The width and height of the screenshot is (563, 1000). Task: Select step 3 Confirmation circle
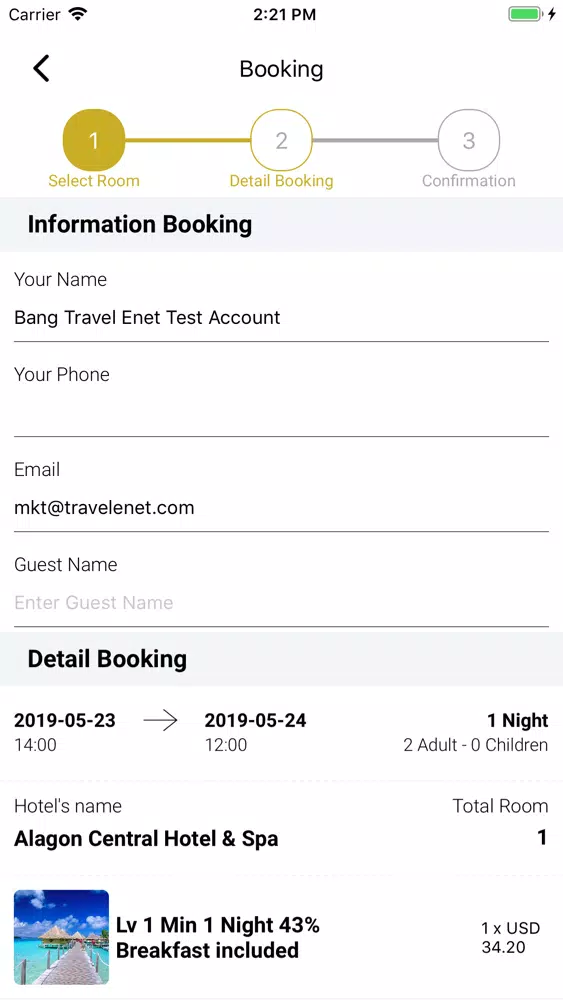469,140
